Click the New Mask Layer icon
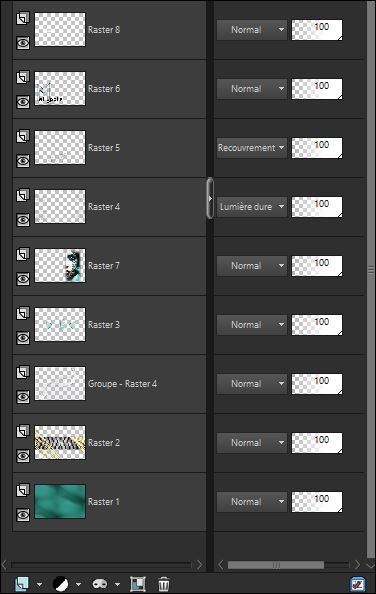This screenshot has height=594, width=376. point(100,584)
